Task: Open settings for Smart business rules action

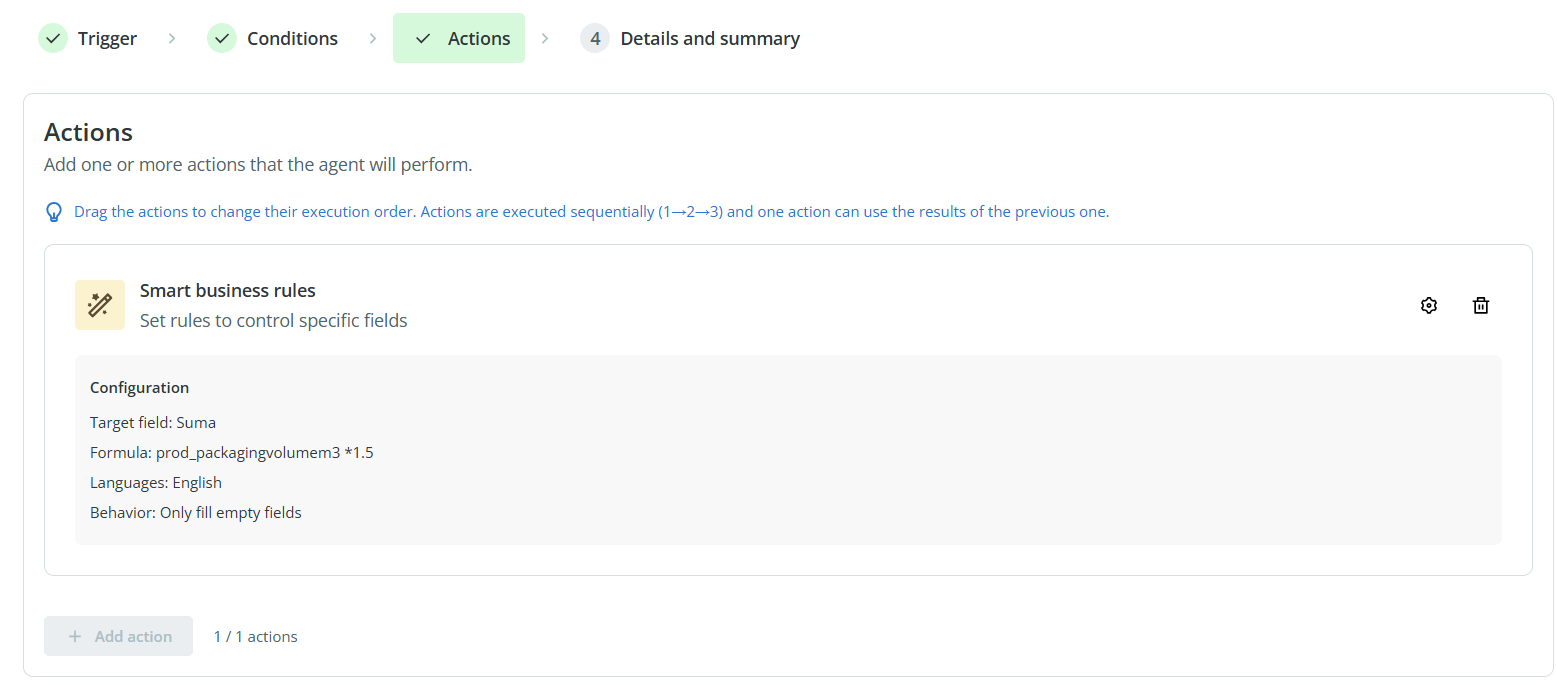Action: tap(1429, 306)
